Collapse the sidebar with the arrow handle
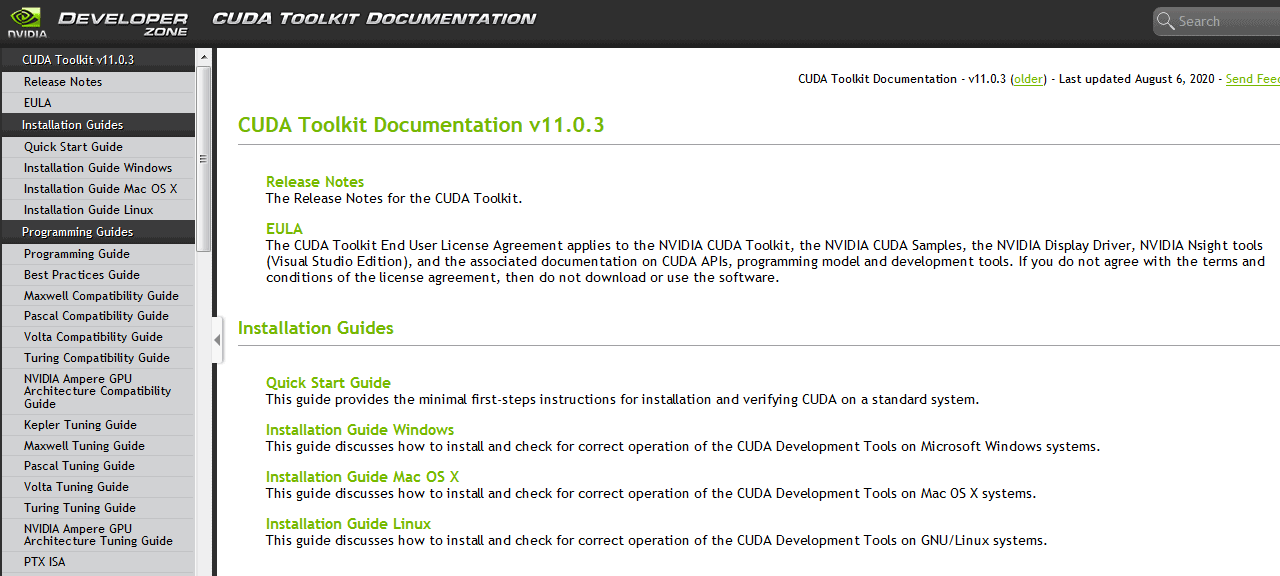 click(217, 340)
